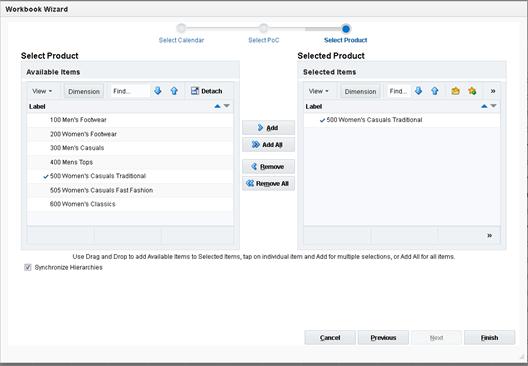This screenshot has width=528, height=366.
Task: Click the Remove button
Action: (268, 166)
